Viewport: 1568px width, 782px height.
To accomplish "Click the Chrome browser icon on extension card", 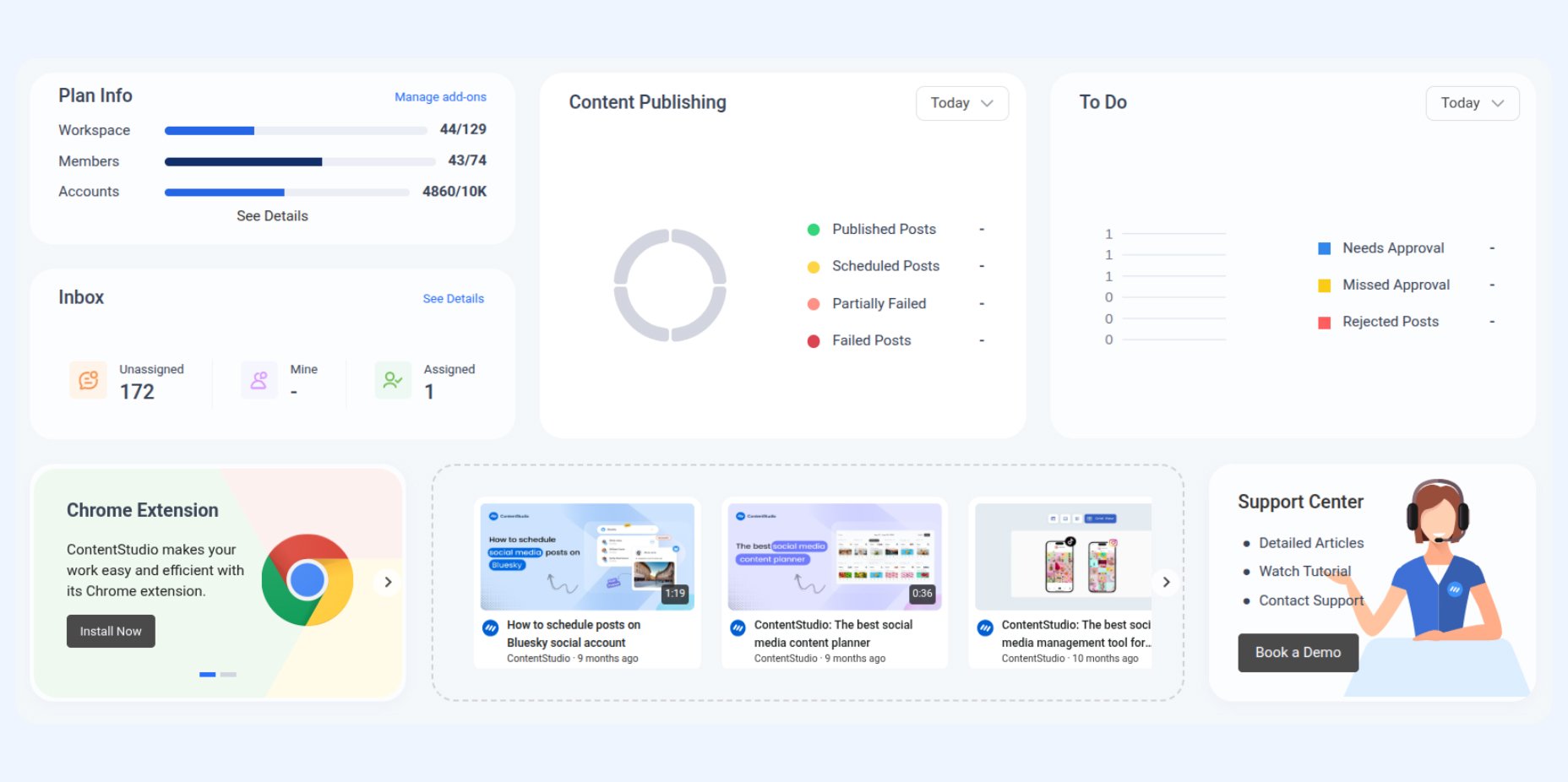I will [x=308, y=581].
